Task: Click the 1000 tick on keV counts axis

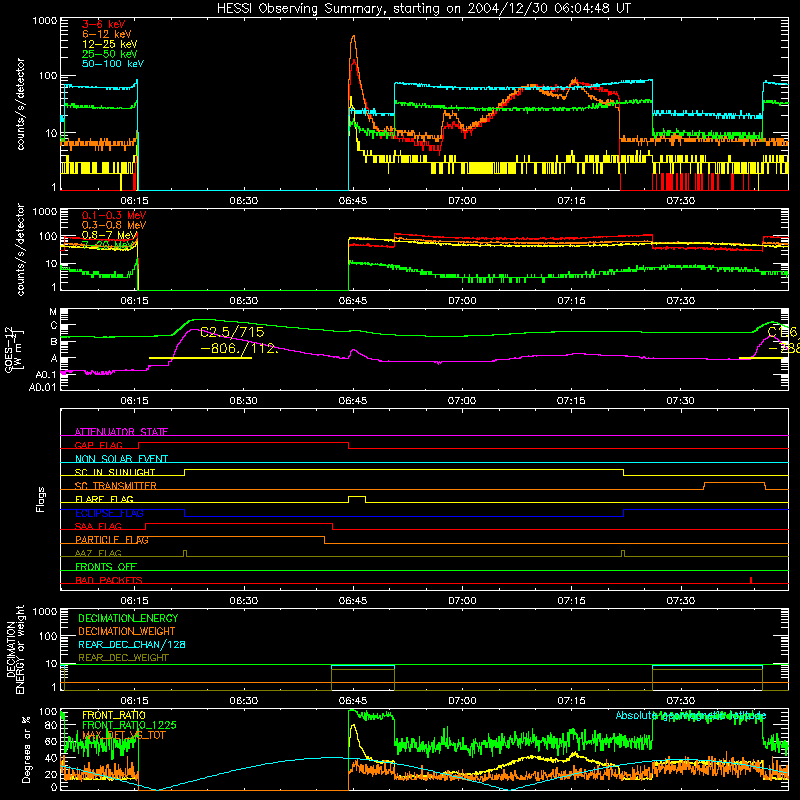Action: (44, 21)
